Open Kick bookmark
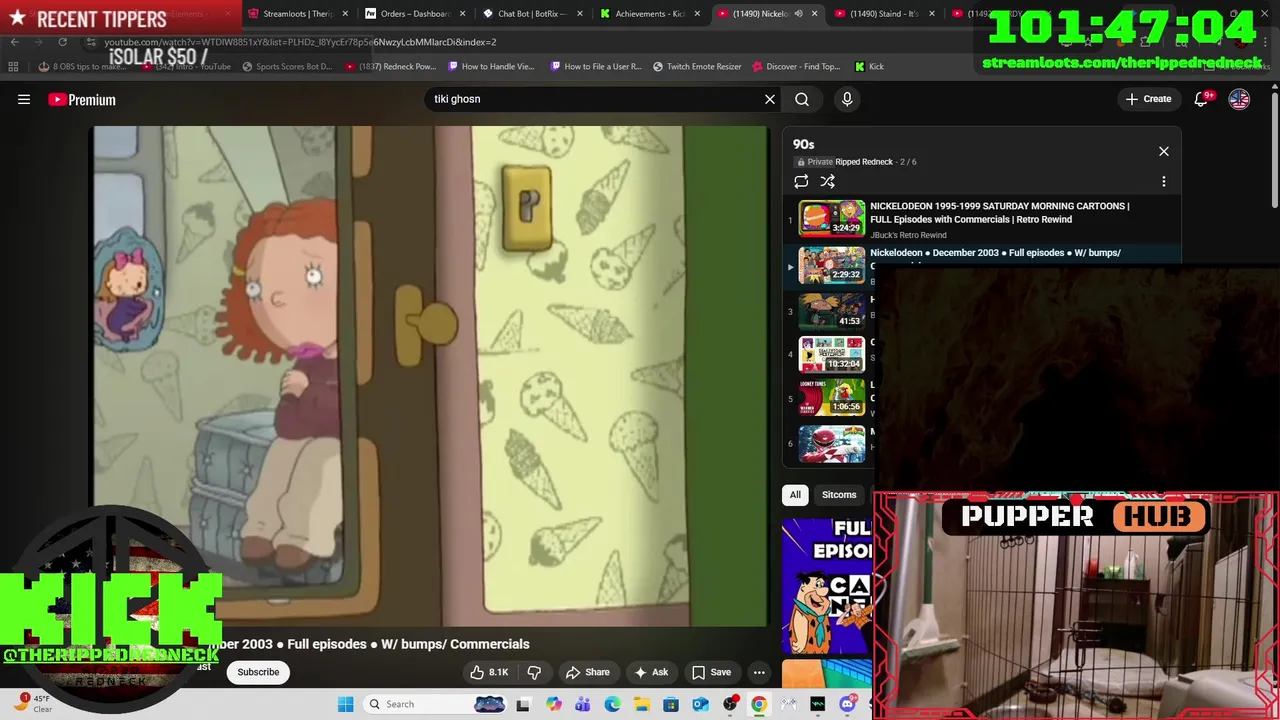This screenshot has height=720, width=1280. click(x=869, y=67)
